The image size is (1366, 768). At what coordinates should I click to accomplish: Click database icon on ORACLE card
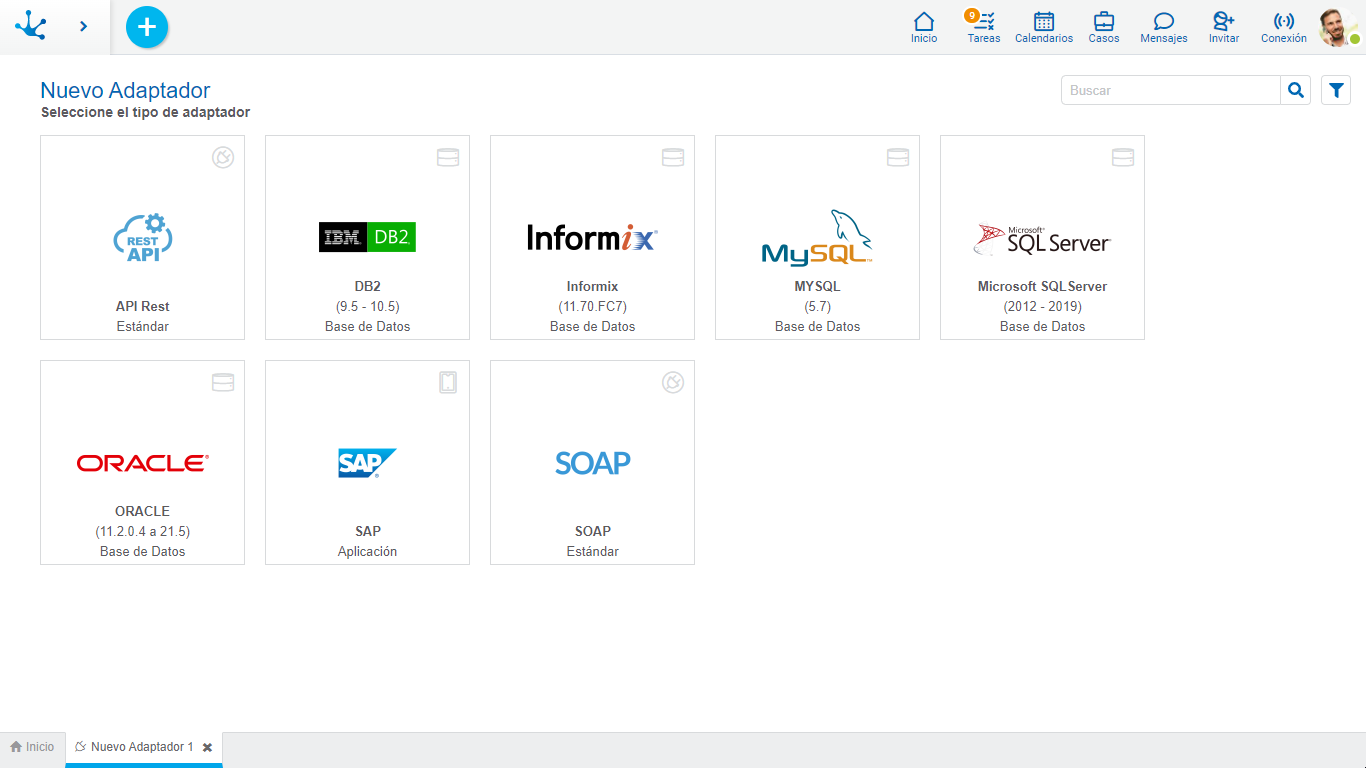tap(223, 382)
